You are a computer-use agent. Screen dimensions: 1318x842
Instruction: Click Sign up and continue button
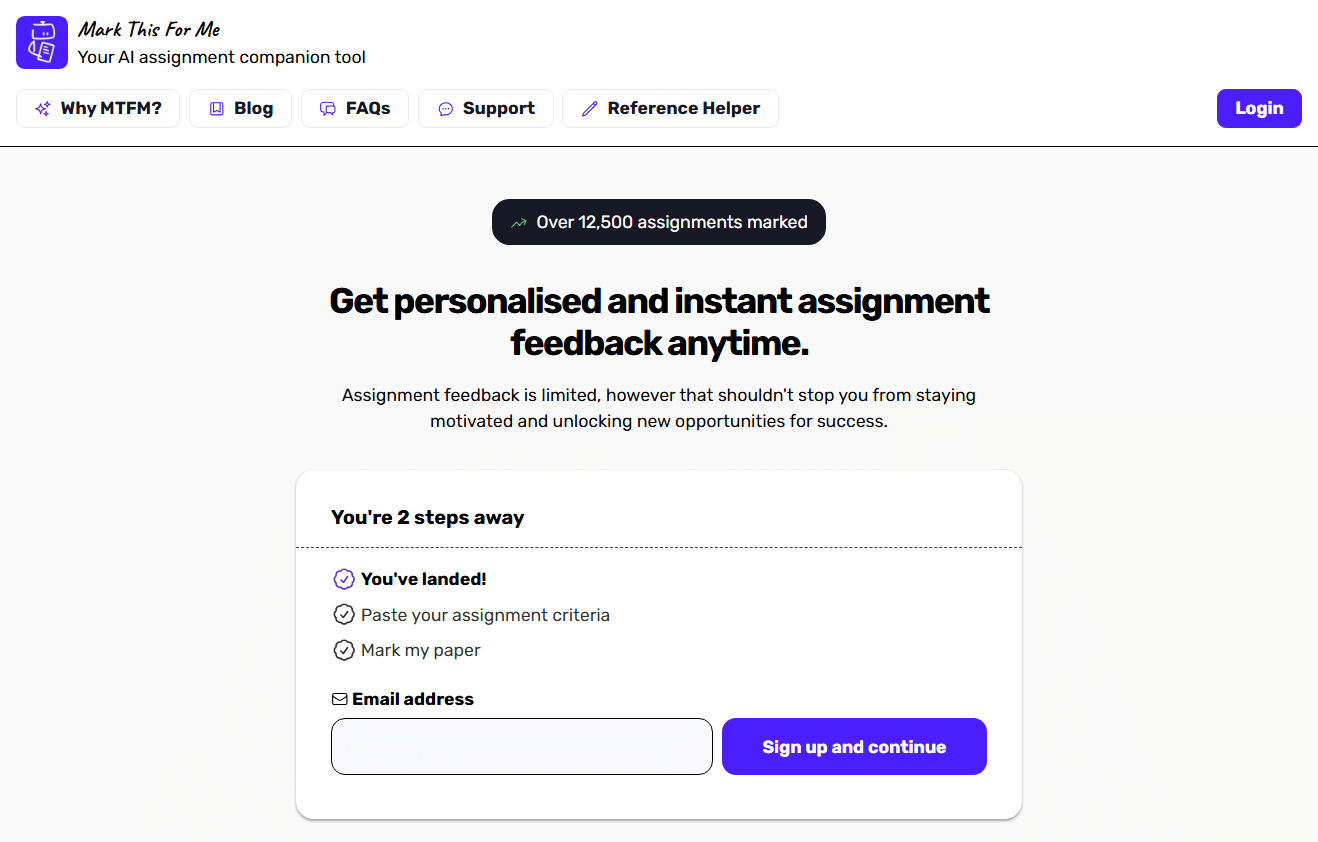854,746
